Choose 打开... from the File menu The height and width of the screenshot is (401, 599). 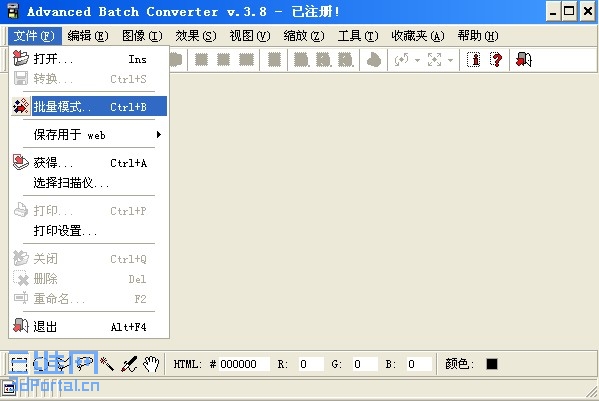[x=89, y=59]
